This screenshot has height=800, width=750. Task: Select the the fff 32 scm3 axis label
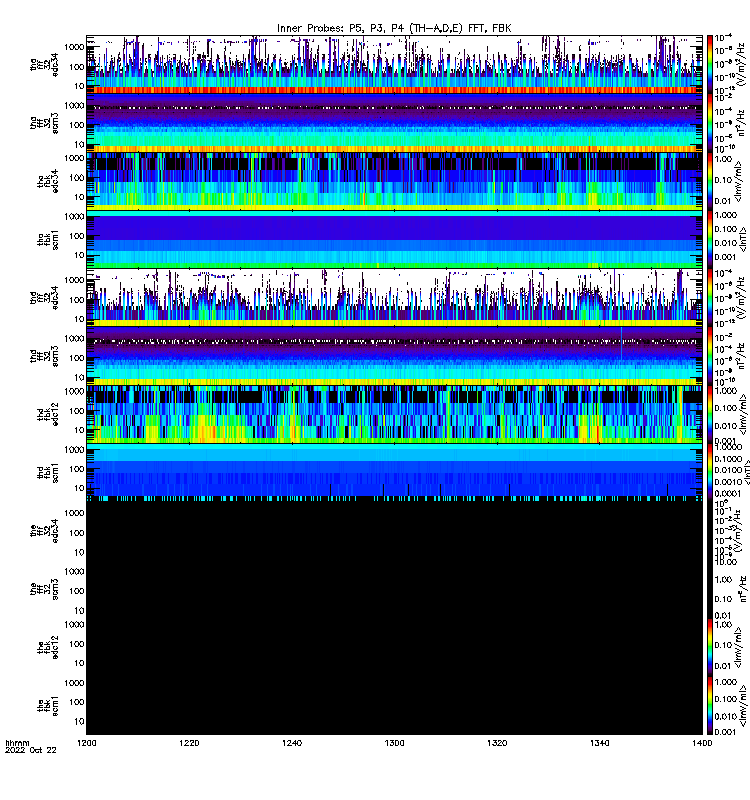[44, 589]
